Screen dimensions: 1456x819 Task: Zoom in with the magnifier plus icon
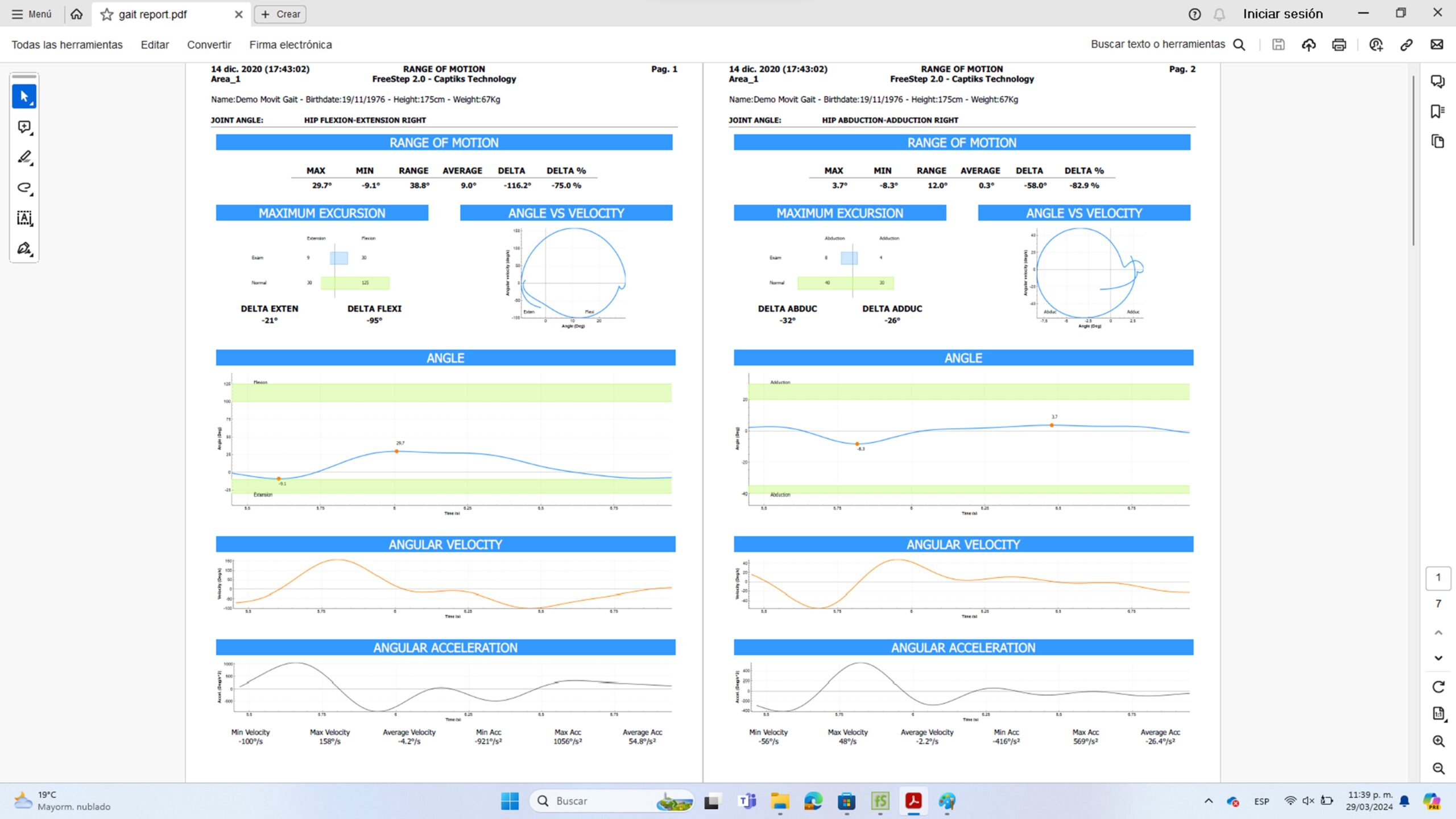[1438, 741]
